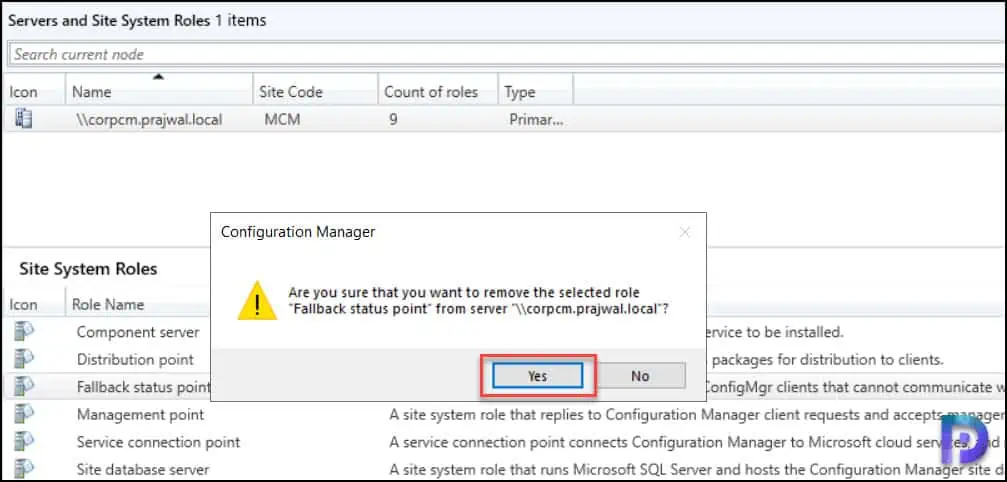Click the Management point description text
The width and height of the screenshot is (1007, 482).
[x=697, y=415]
